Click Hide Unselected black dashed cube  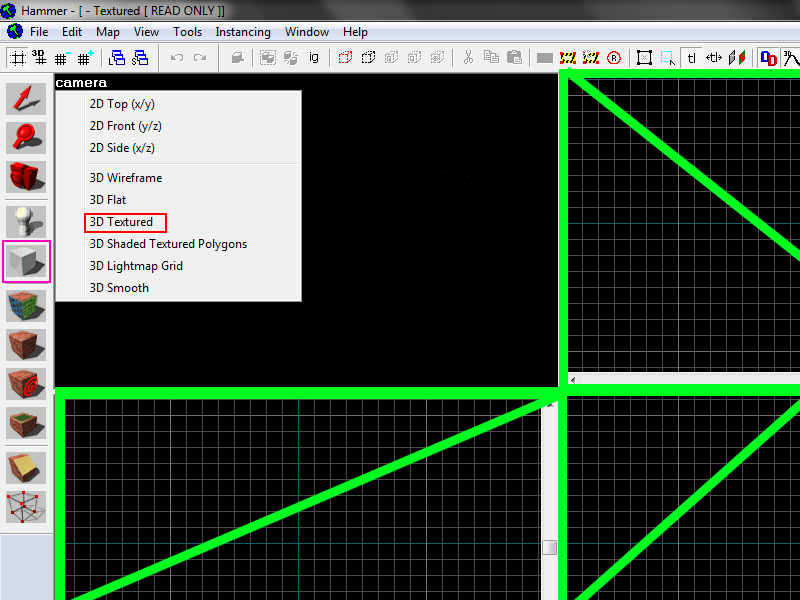[368, 58]
